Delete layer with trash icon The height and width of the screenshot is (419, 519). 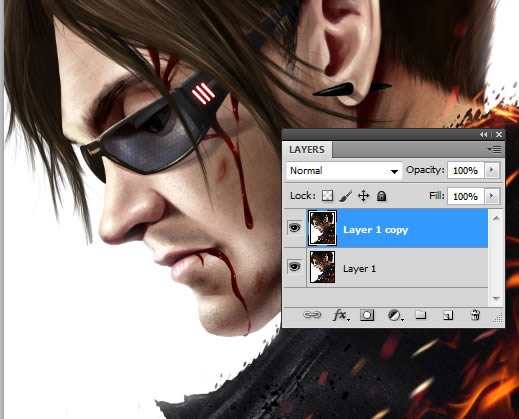pyautogui.click(x=475, y=315)
